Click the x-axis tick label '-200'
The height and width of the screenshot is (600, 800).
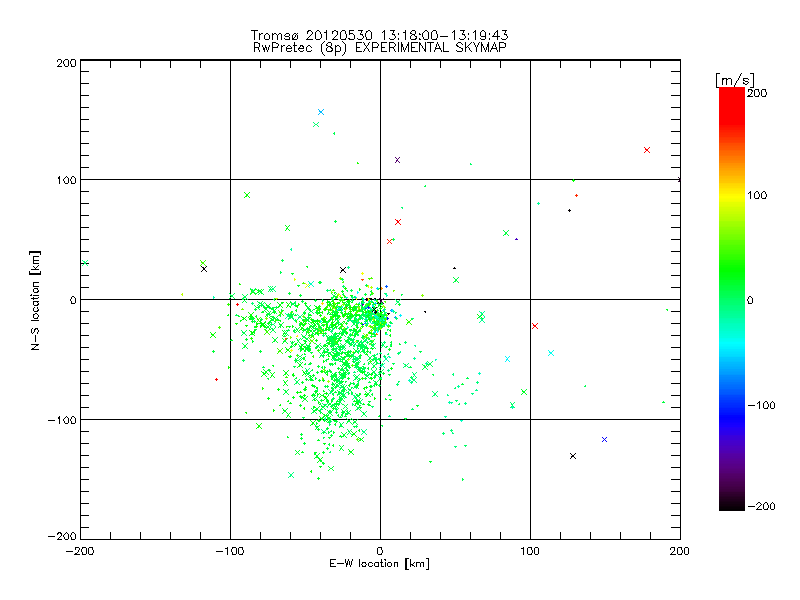coord(80,551)
